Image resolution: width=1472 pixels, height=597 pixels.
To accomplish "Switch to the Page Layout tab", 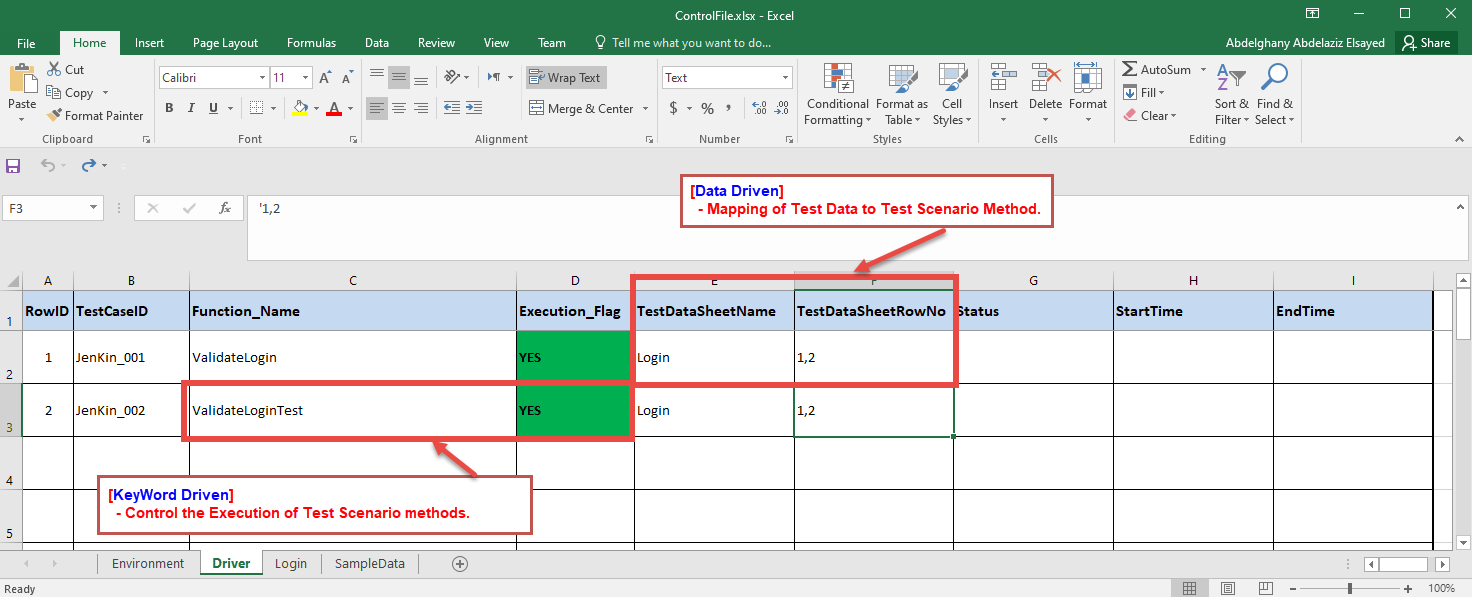I will tap(225, 43).
